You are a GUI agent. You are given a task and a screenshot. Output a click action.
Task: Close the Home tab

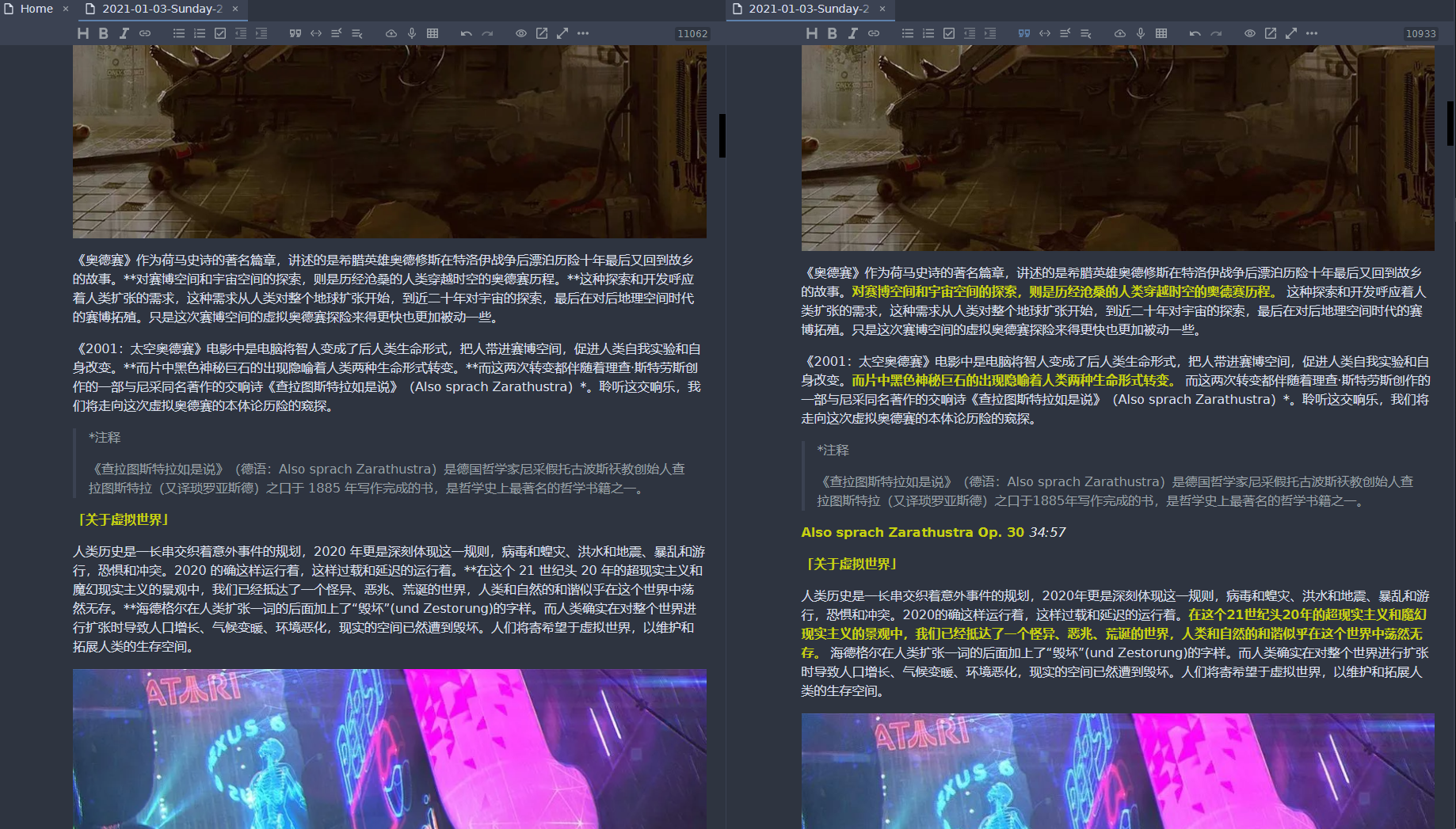(x=66, y=9)
